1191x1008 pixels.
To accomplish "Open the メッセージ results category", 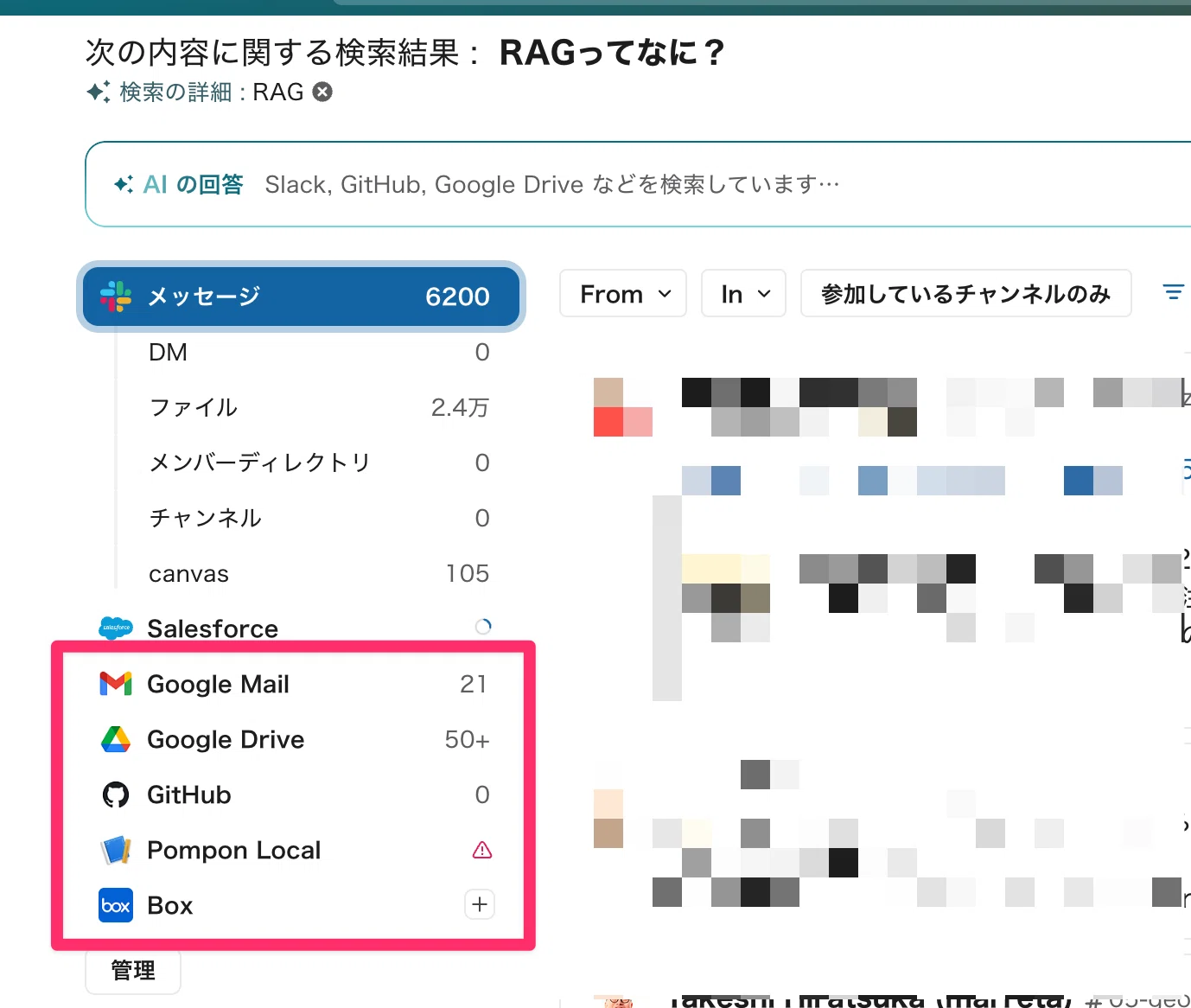I will [x=302, y=297].
